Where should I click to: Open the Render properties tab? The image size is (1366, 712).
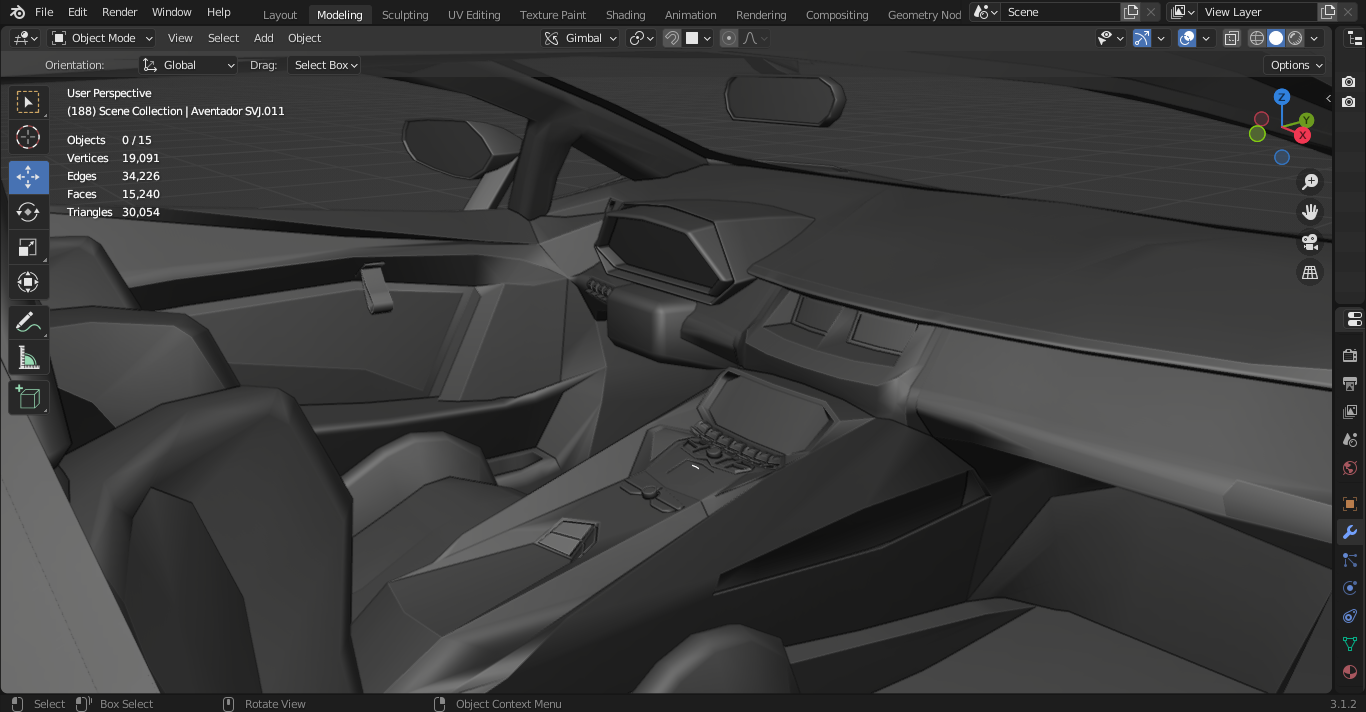1350,356
